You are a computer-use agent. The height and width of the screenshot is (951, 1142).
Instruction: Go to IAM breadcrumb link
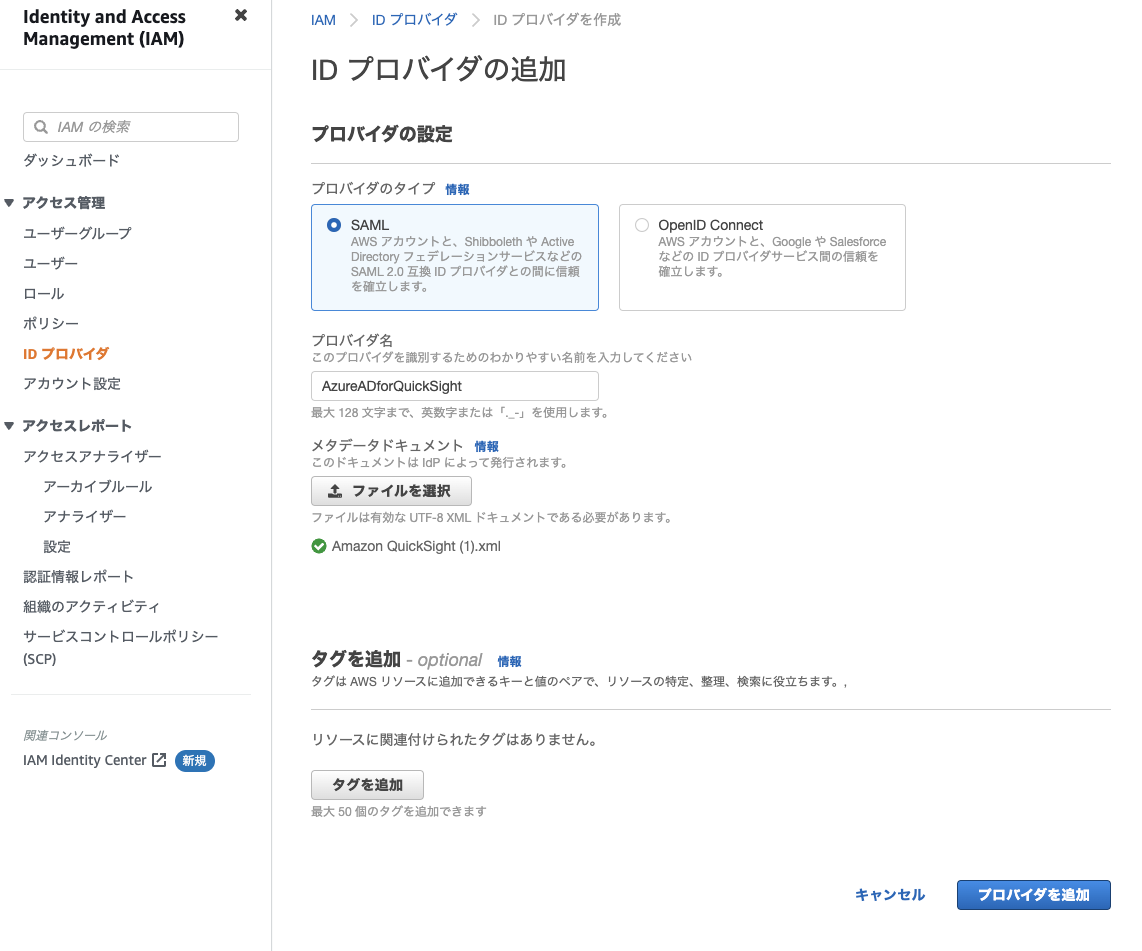[x=323, y=20]
